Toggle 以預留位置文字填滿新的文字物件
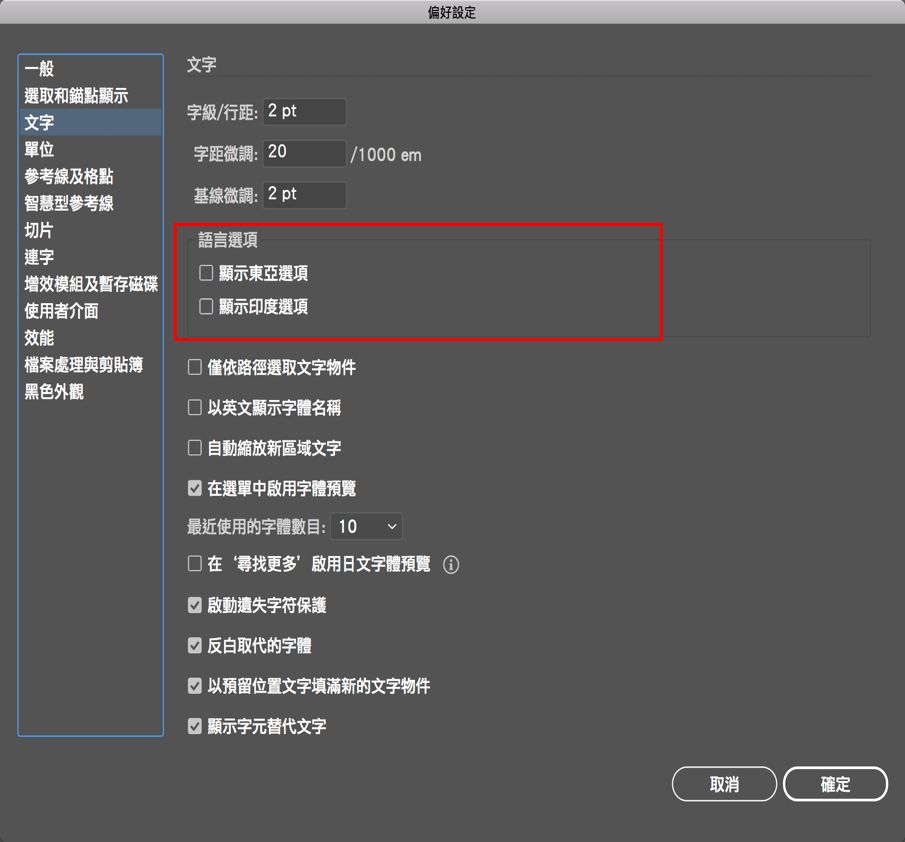Image resolution: width=905 pixels, height=842 pixels. point(195,686)
